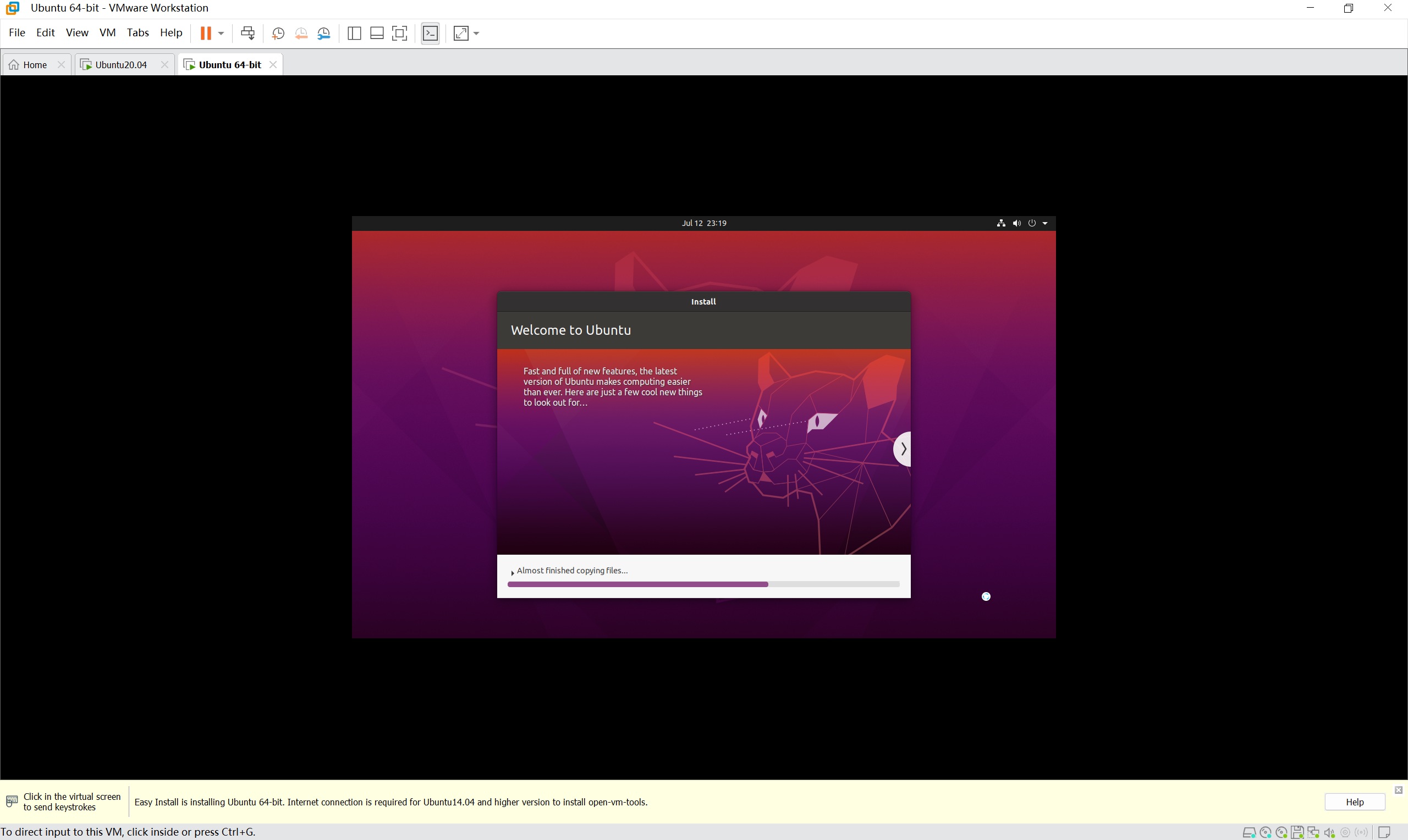Take a snapshot of this virtual machine
The width and height of the screenshot is (1408, 840).
click(278, 34)
